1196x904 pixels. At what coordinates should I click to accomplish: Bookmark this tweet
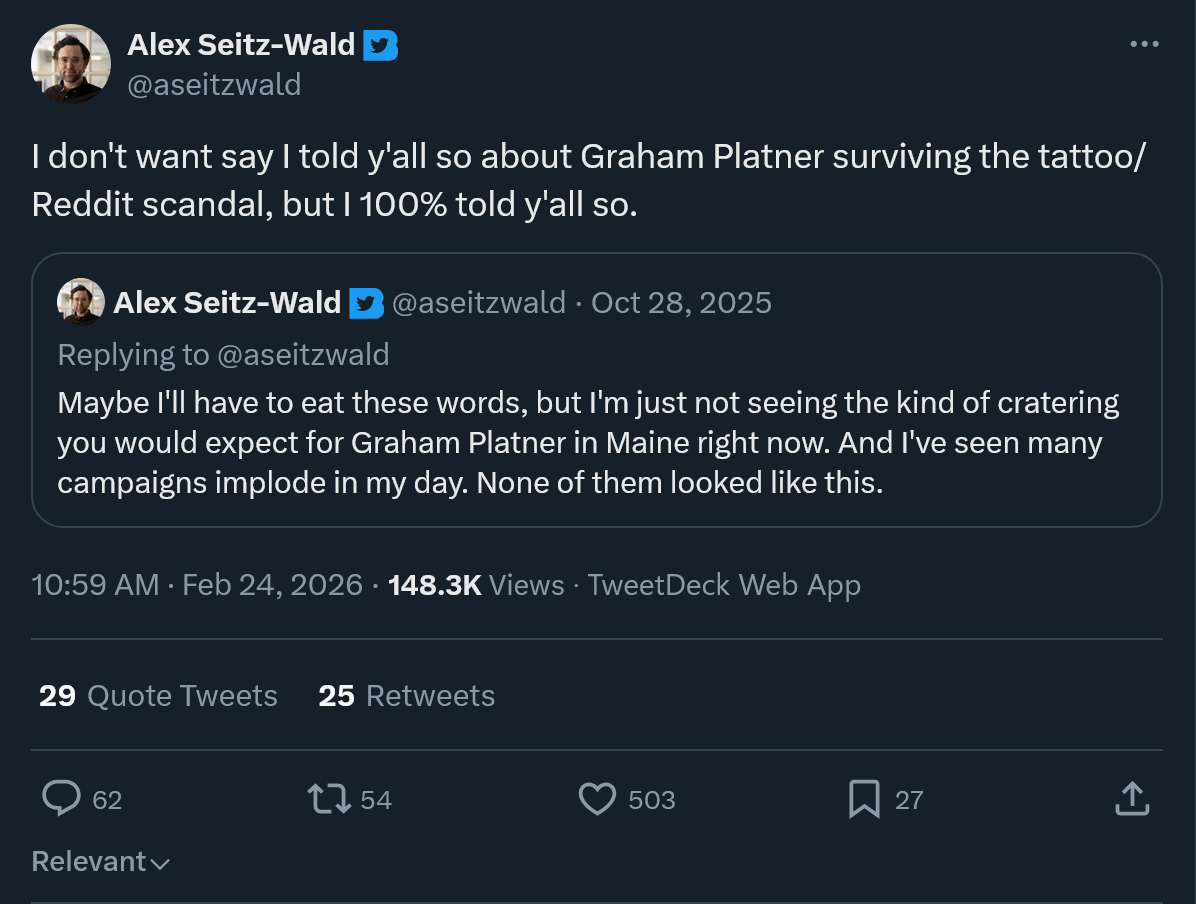click(864, 798)
